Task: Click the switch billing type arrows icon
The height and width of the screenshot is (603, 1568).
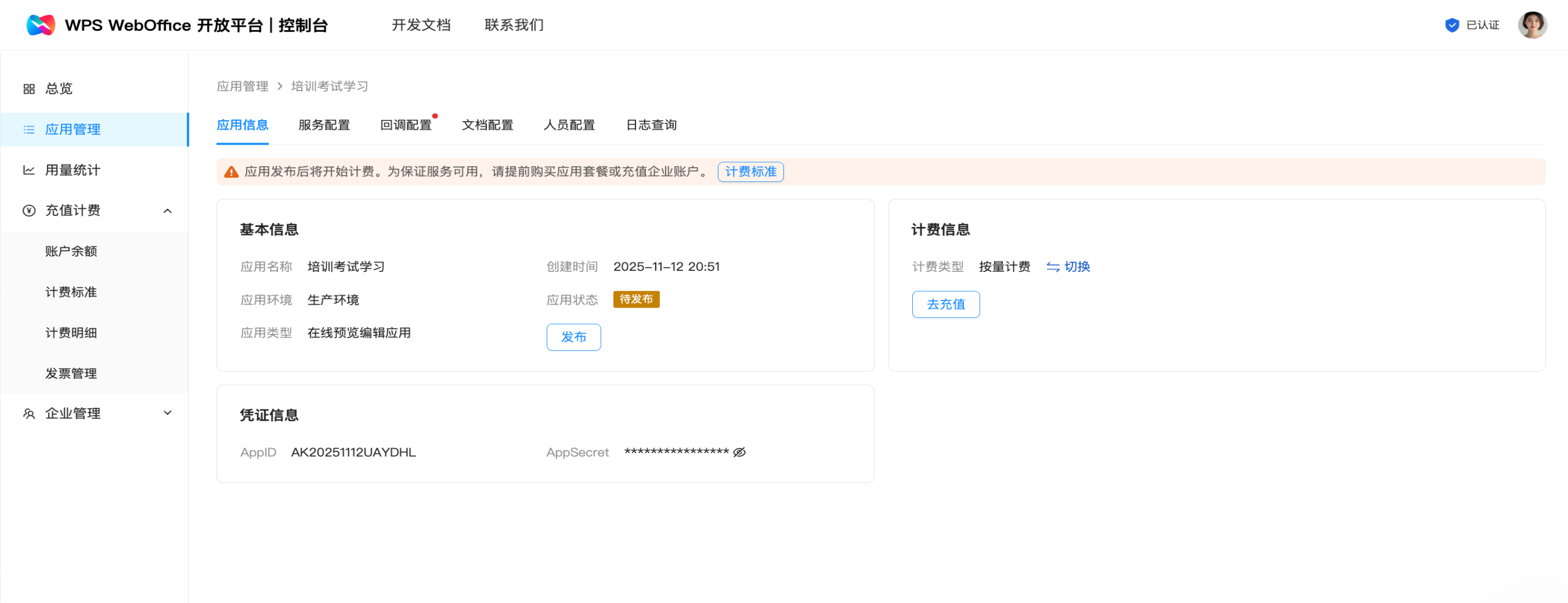Action: (x=1053, y=267)
